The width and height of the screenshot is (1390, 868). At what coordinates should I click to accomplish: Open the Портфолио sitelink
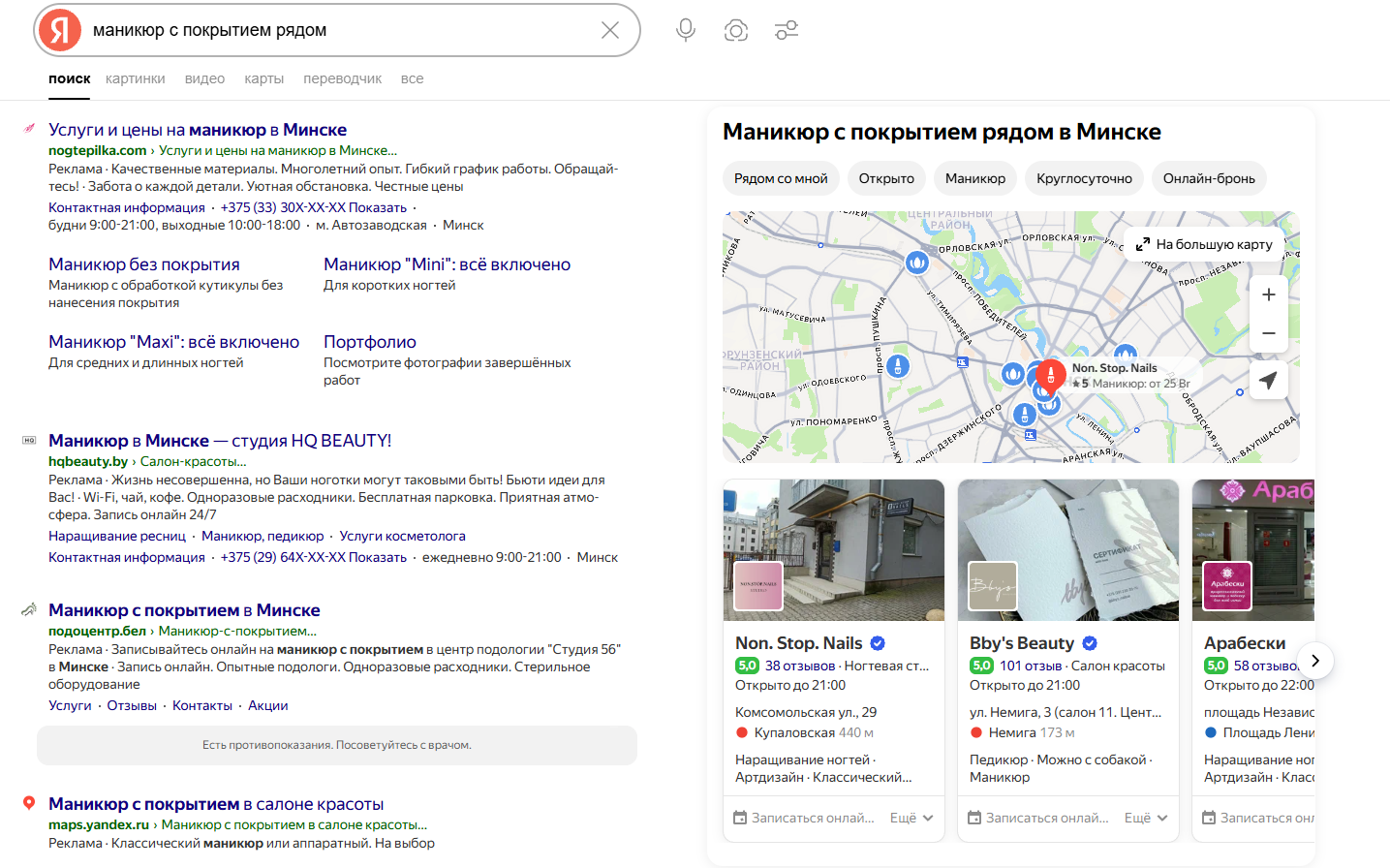coord(370,342)
